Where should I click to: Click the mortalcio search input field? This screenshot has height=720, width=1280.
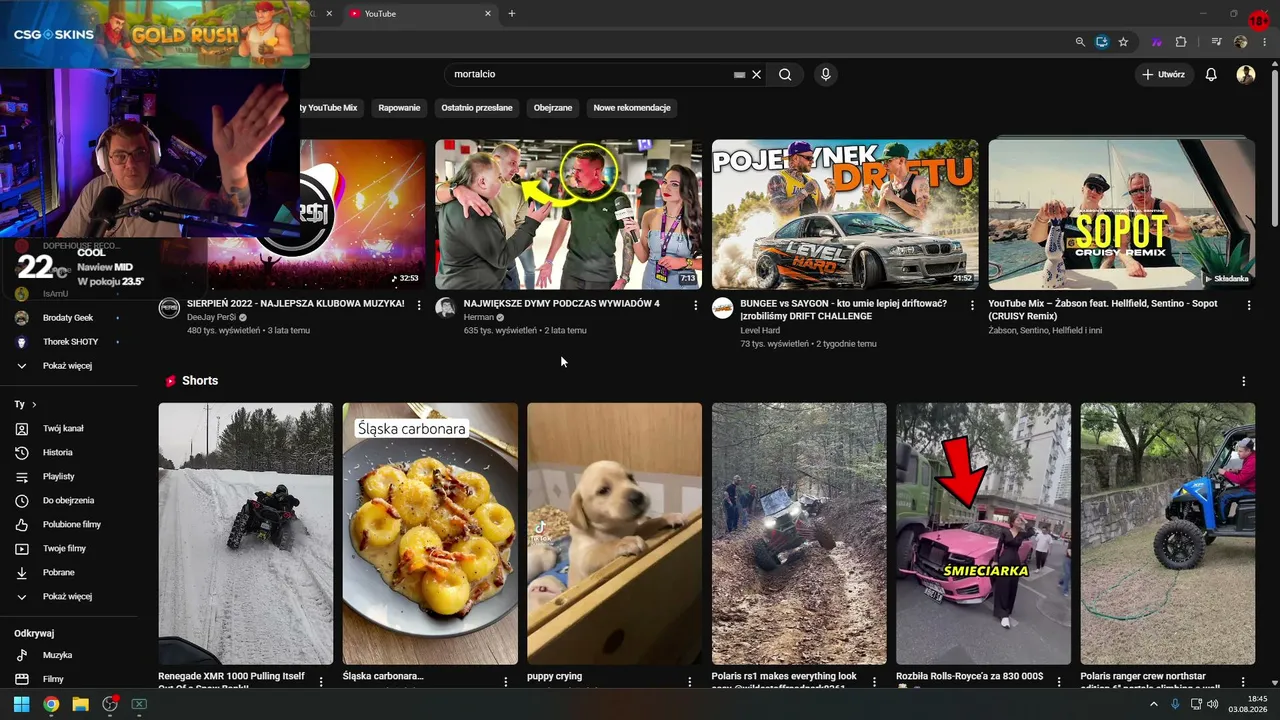pyautogui.click(x=594, y=74)
